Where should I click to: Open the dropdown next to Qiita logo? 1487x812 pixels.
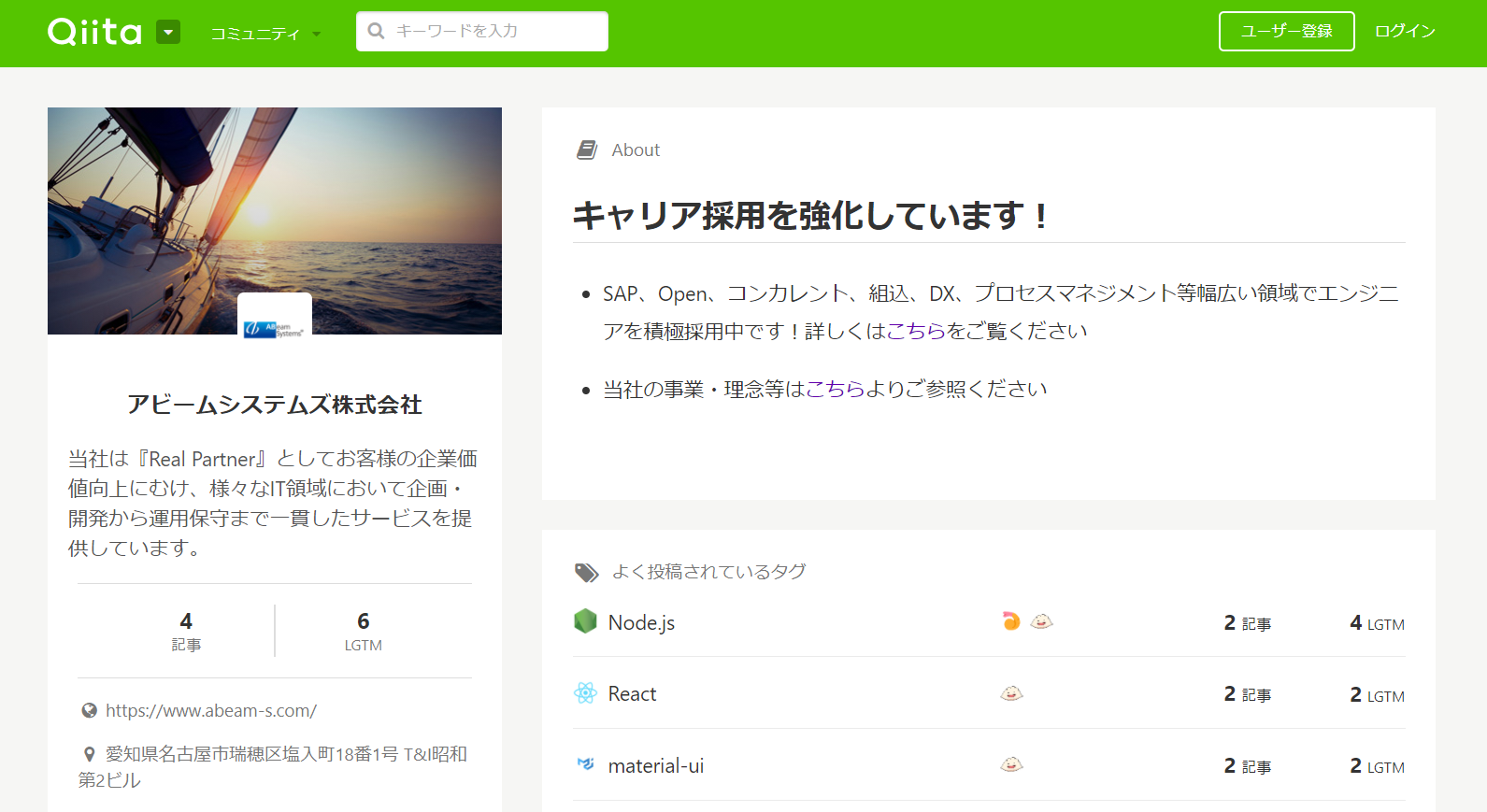[x=168, y=33]
